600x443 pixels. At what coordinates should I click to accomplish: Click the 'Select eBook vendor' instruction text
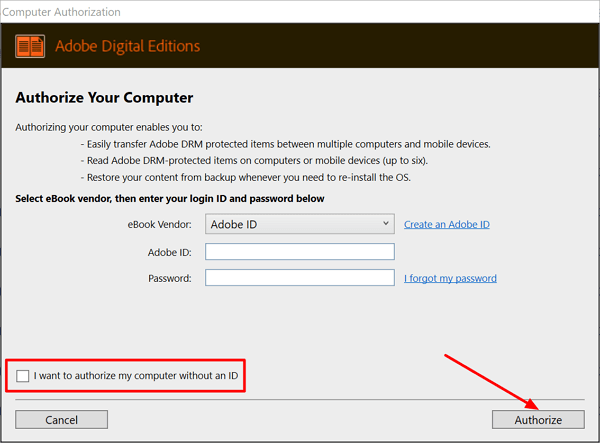click(170, 199)
